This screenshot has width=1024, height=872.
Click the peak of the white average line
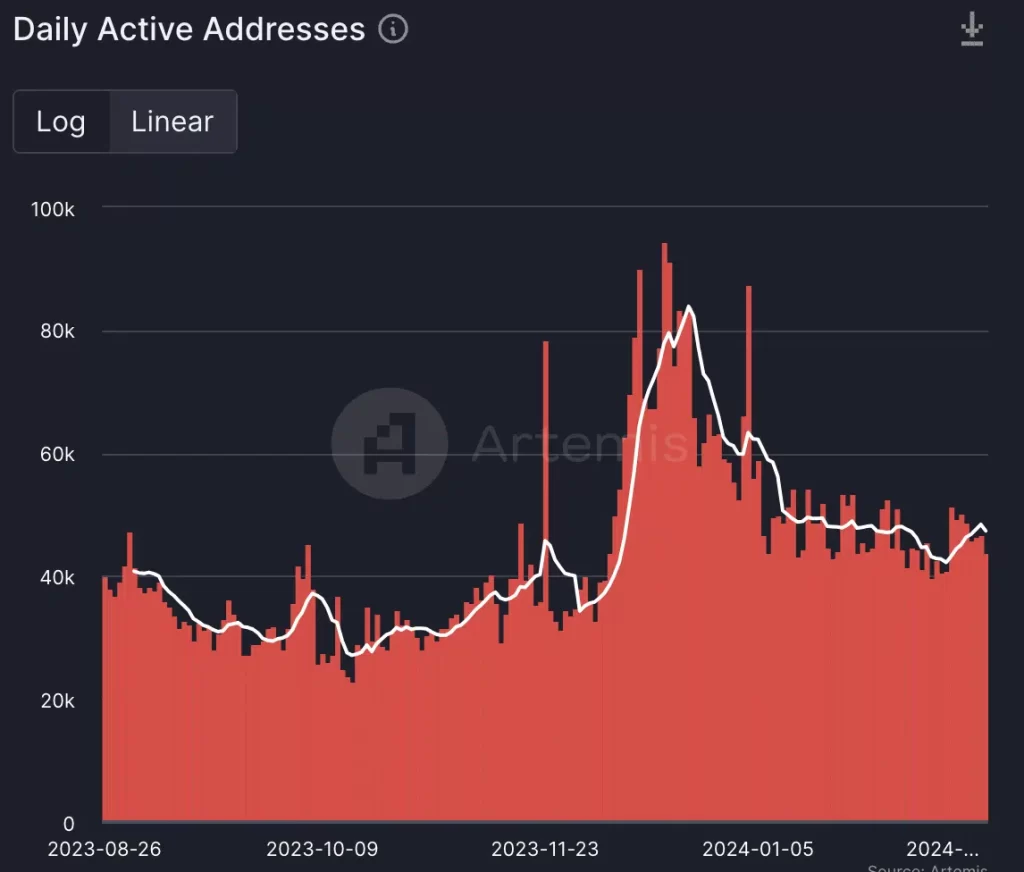point(689,307)
